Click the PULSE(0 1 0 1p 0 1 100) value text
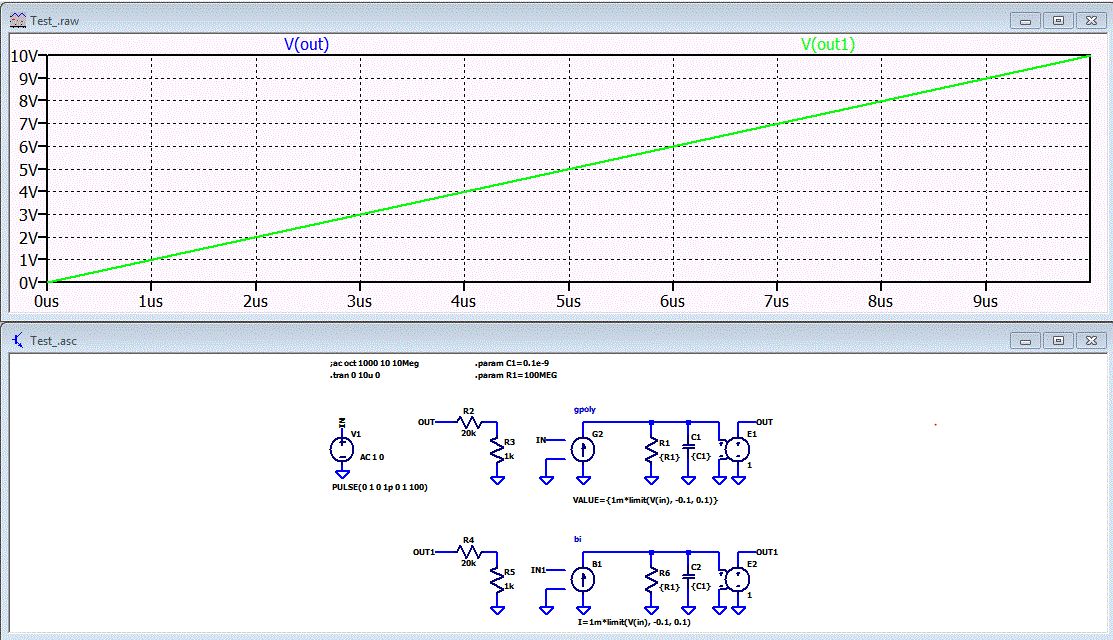Screen dimensions: 1113x640 click(379, 487)
